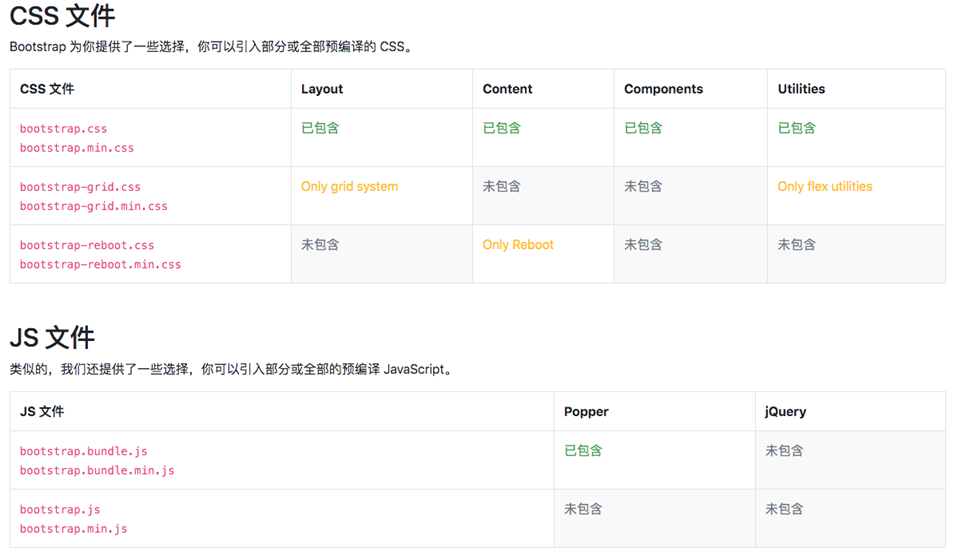This screenshot has height=555, width=958.
Task: Click 已包含 in Layout for bootstrap.css
Action: coord(320,128)
